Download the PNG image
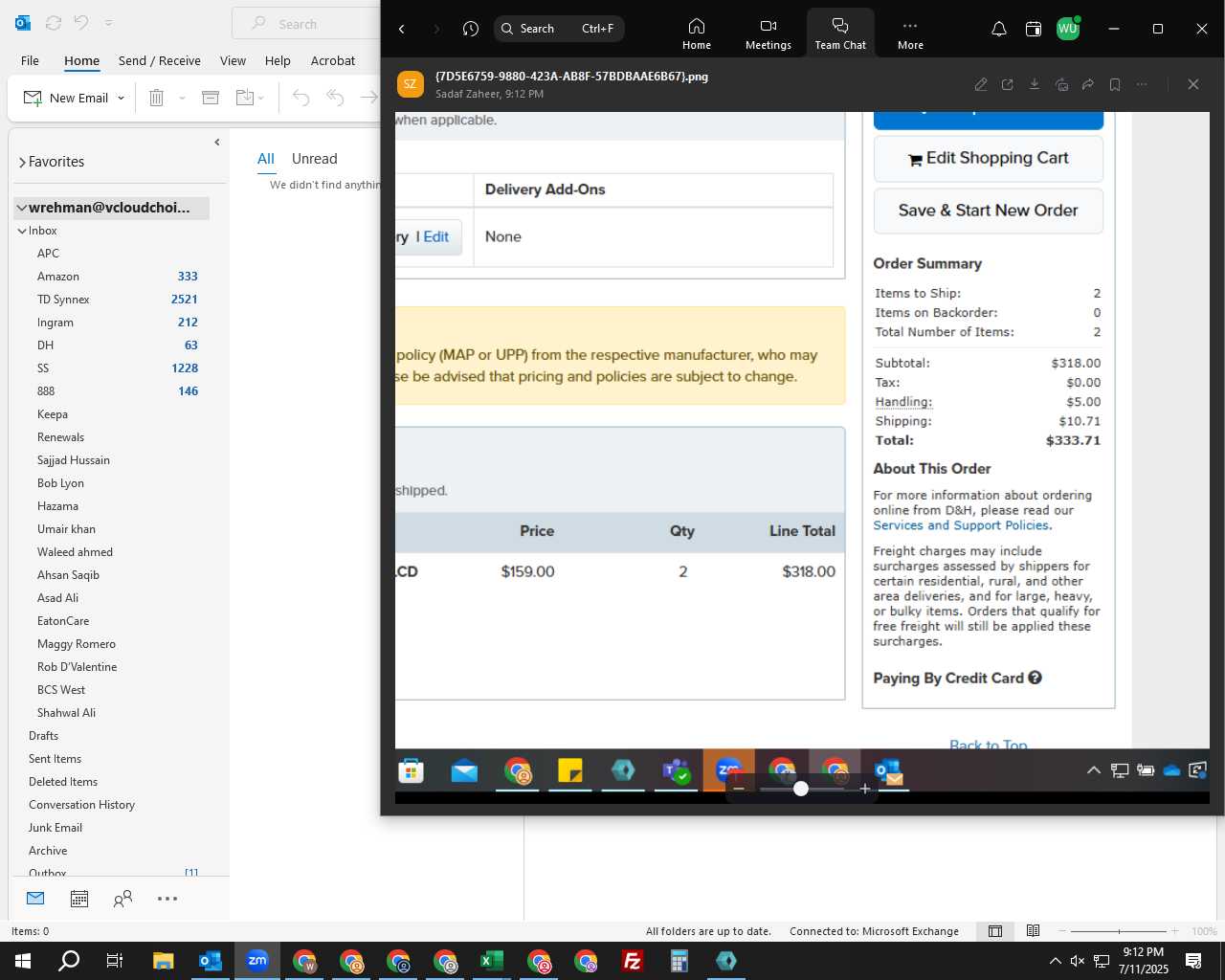This screenshot has width=1225, height=980. (1035, 84)
